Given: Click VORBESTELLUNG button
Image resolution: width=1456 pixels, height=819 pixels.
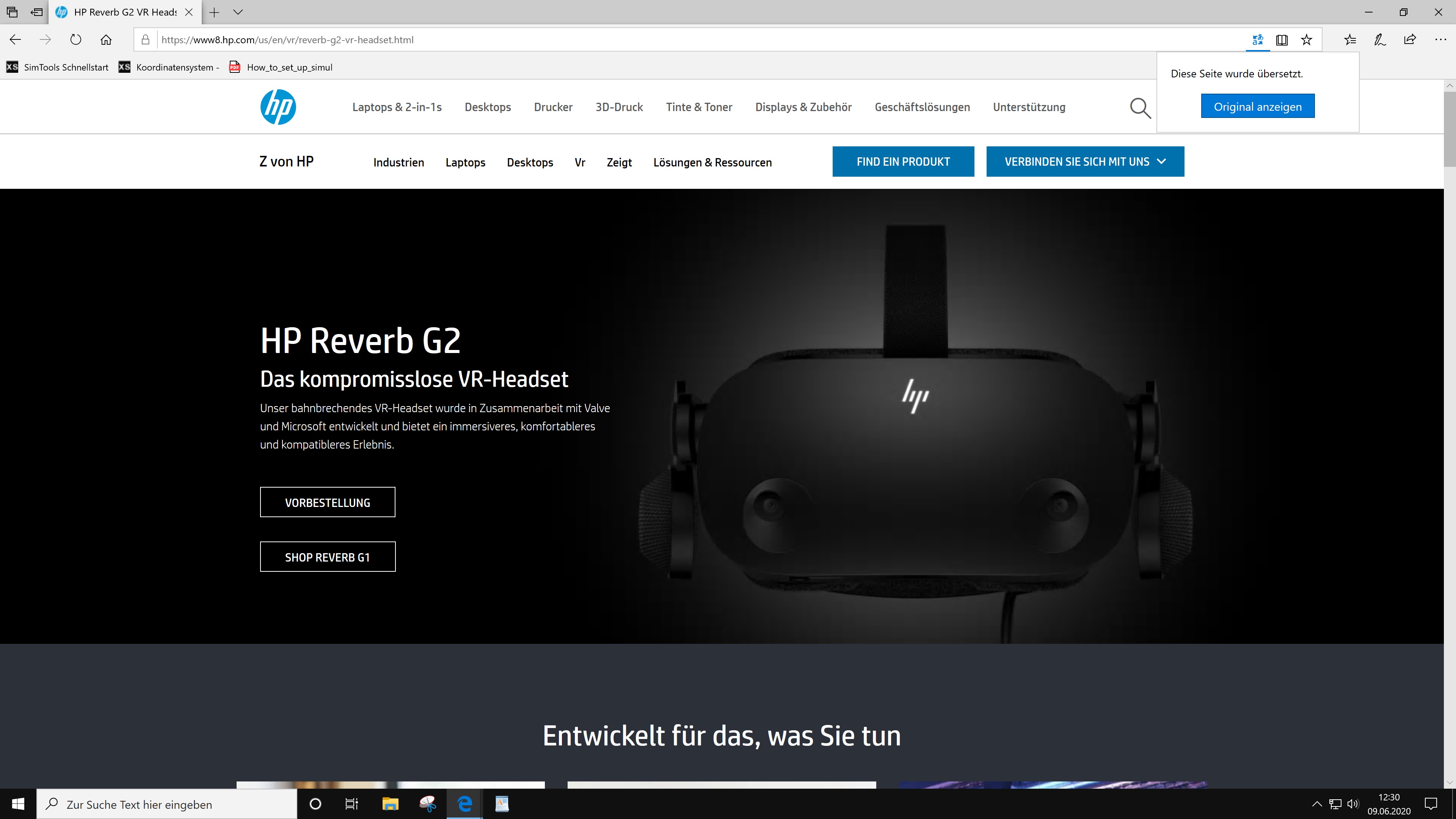Looking at the screenshot, I should pos(327,502).
